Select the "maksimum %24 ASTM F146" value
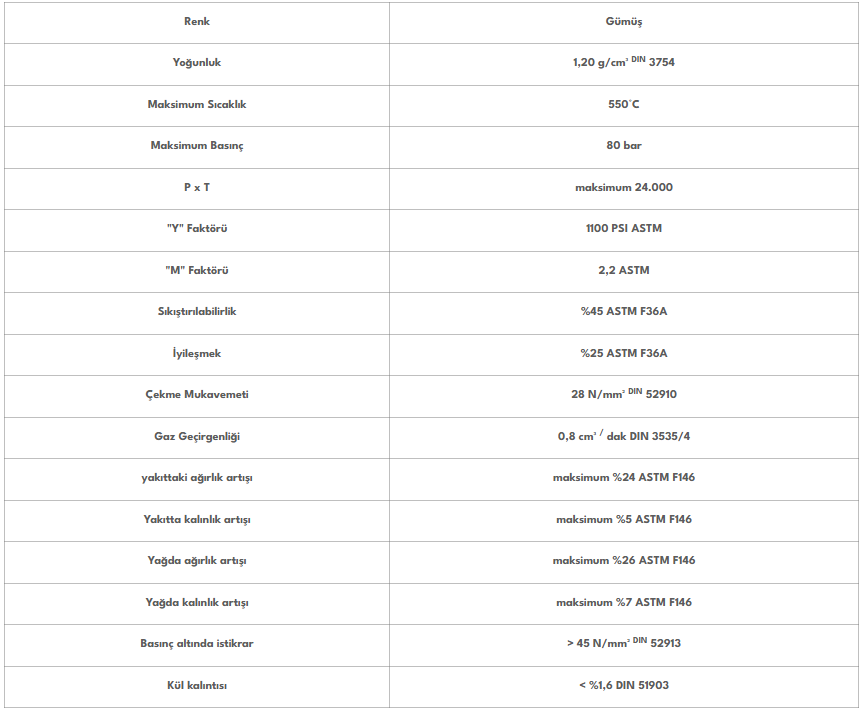The height and width of the screenshot is (714, 862). click(623, 477)
